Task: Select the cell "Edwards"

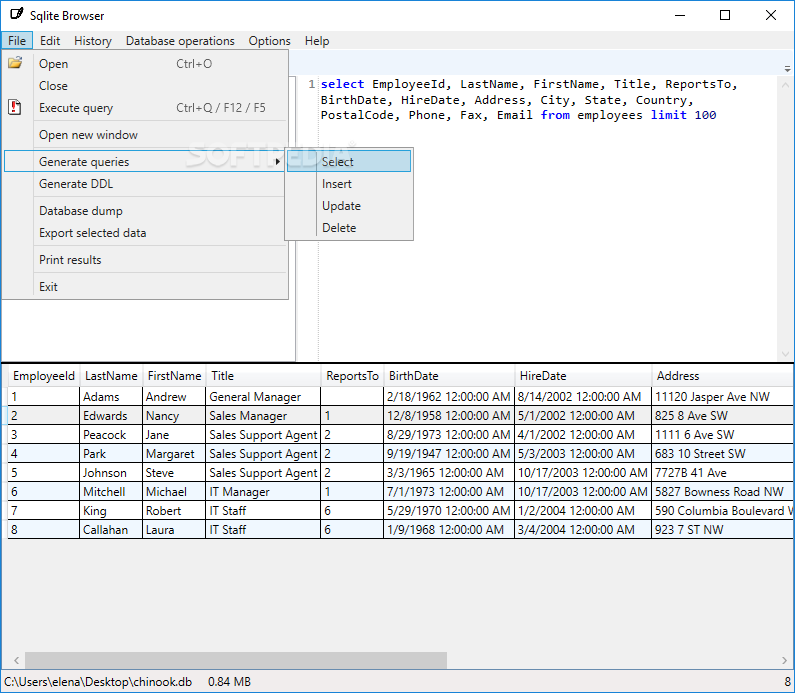Action: coord(111,416)
